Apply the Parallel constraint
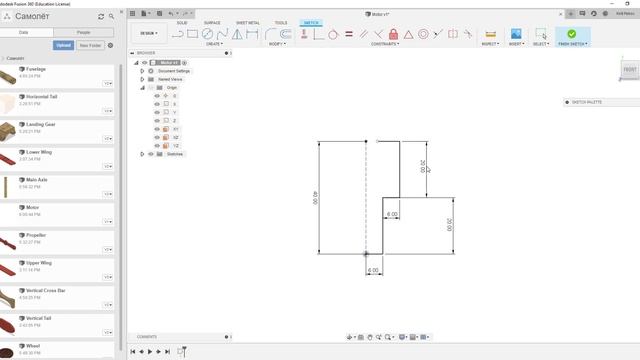 coord(363,34)
